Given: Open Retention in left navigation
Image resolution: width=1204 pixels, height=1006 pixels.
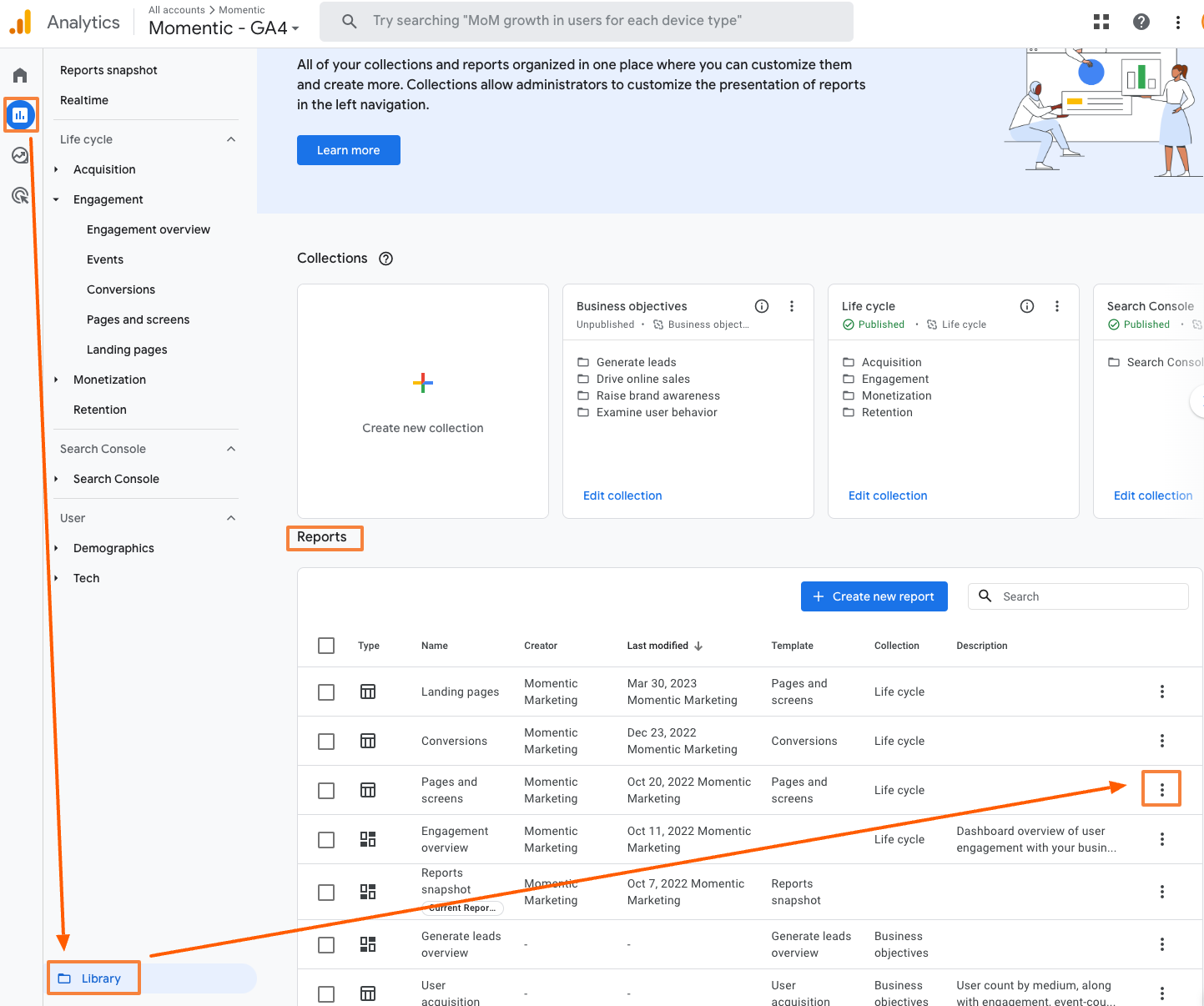Looking at the screenshot, I should [x=100, y=410].
